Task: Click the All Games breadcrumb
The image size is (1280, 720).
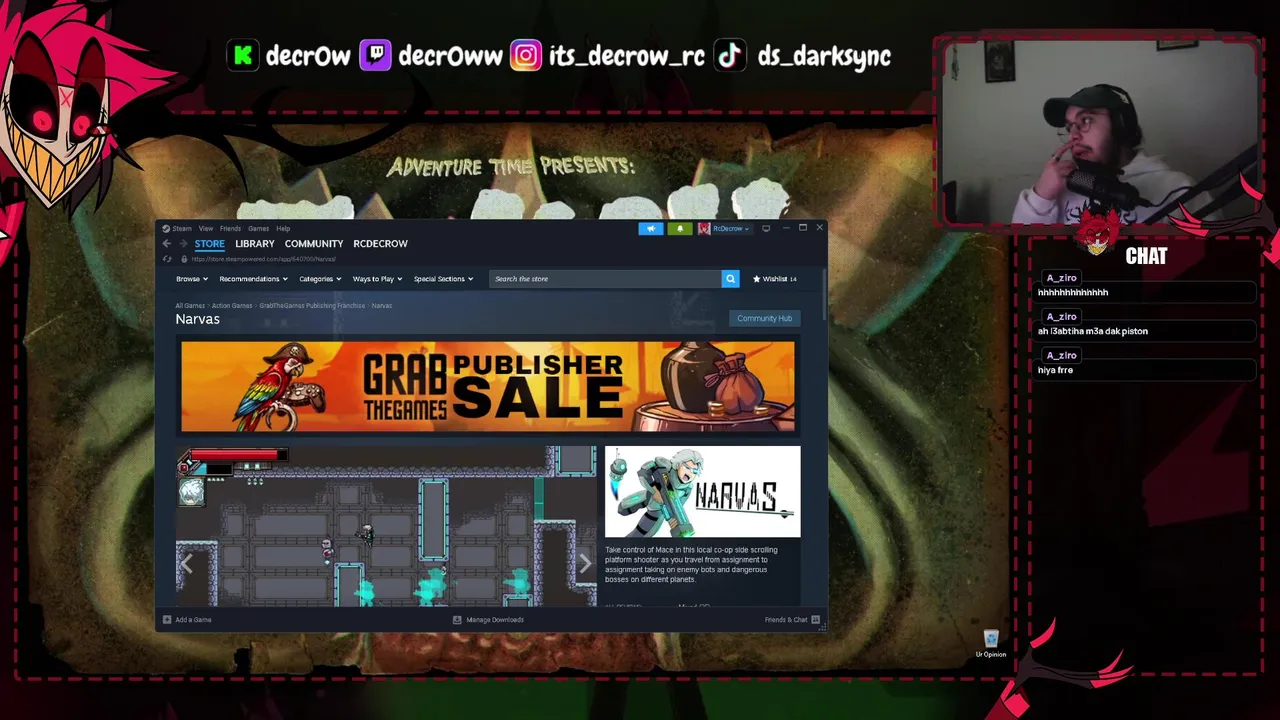Action: click(x=190, y=306)
